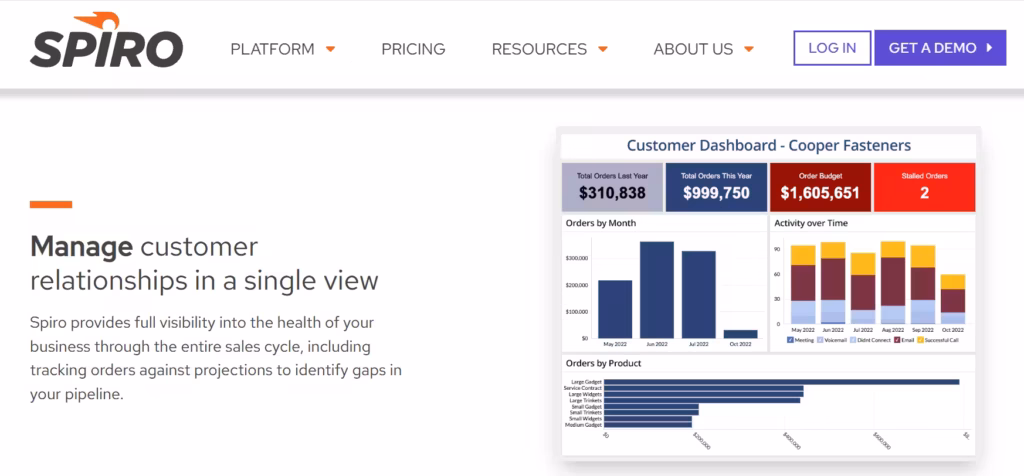
Task: Toggle the Successful Call legend checkbox
Action: pos(921,340)
